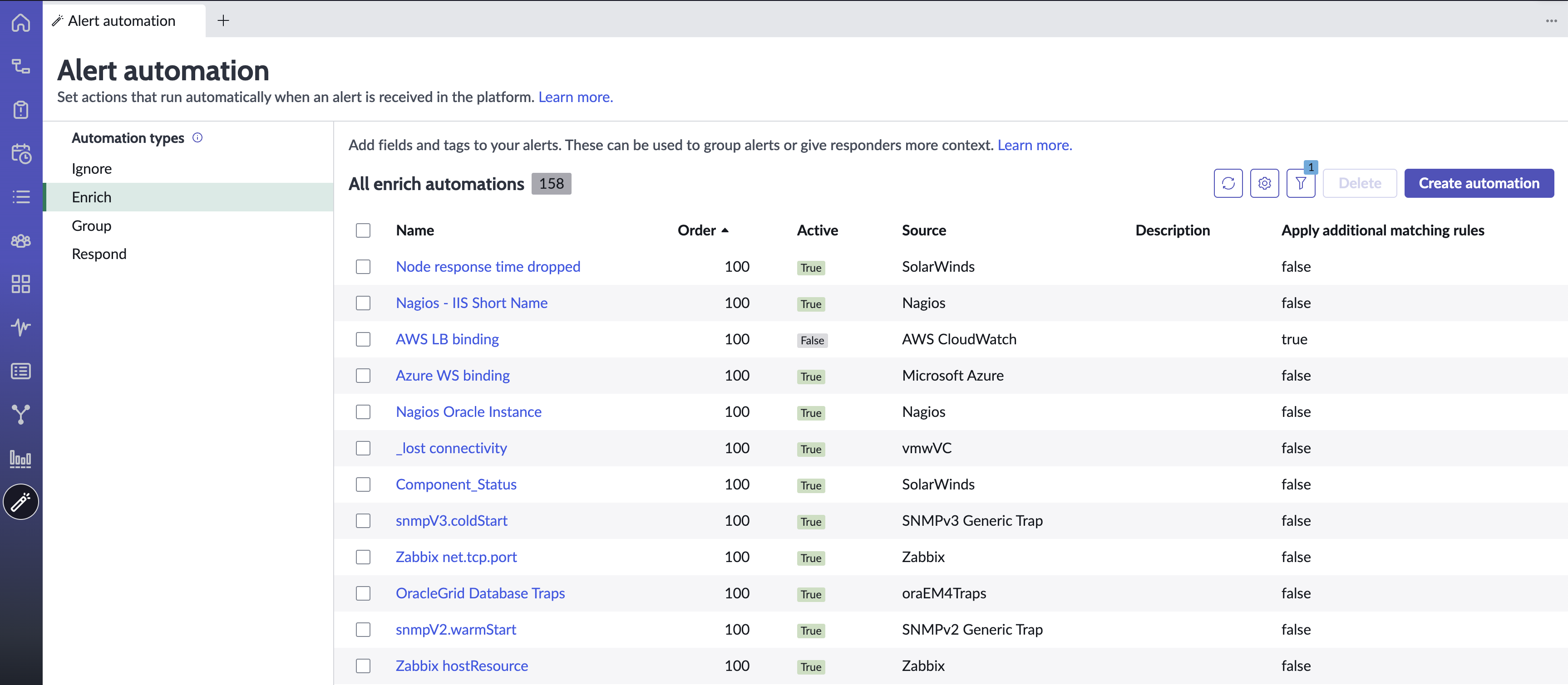Image resolution: width=1568 pixels, height=685 pixels.
Task: Click the Automation types info icon
Action: coord(197,137)
